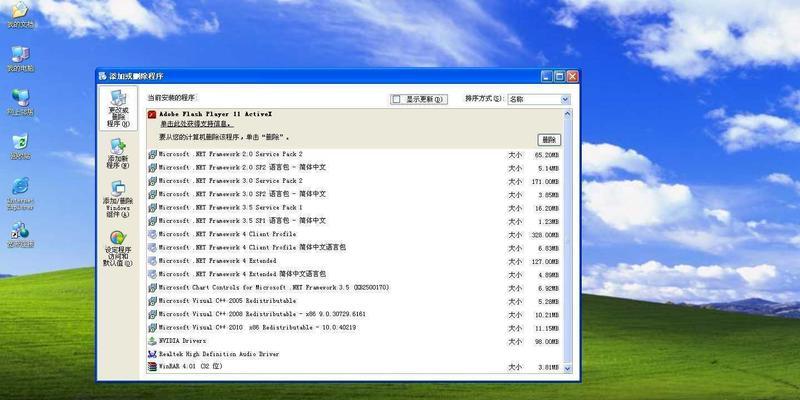This screenshot has width=800, height=400.
Task: Select .NET Framework 4 Extended 简体中文语言包
Action: (x=355, y=274)
